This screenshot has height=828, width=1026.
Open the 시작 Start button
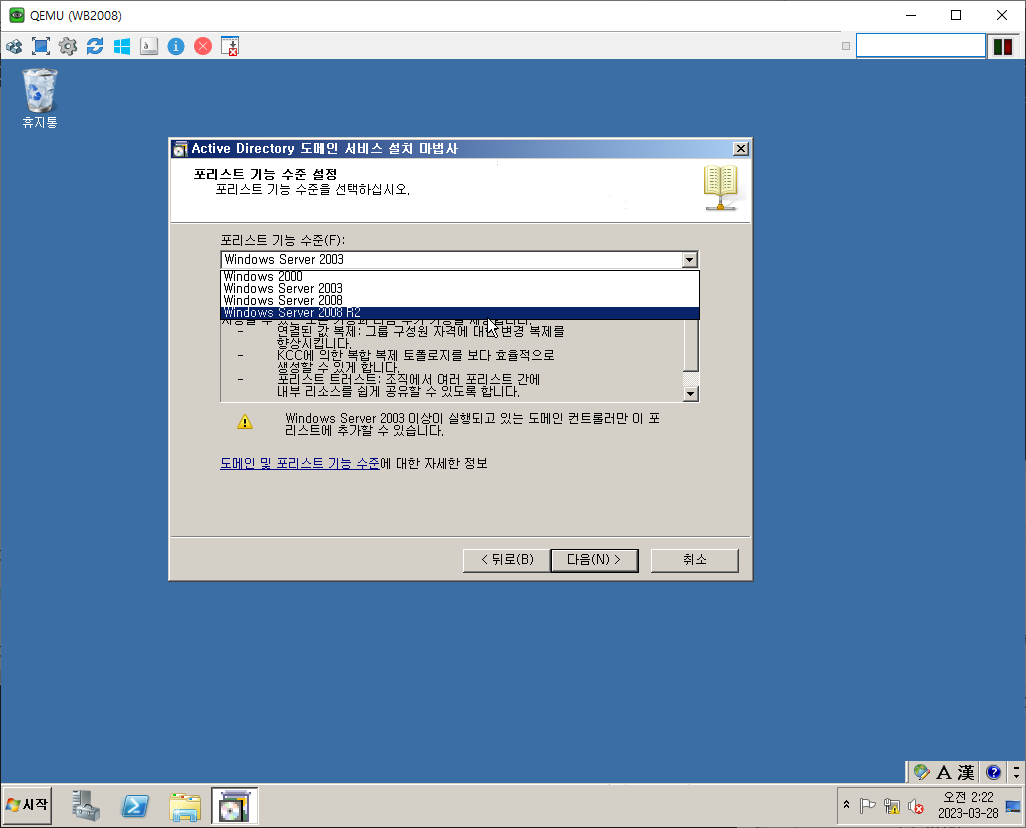(x=27, y=804)
